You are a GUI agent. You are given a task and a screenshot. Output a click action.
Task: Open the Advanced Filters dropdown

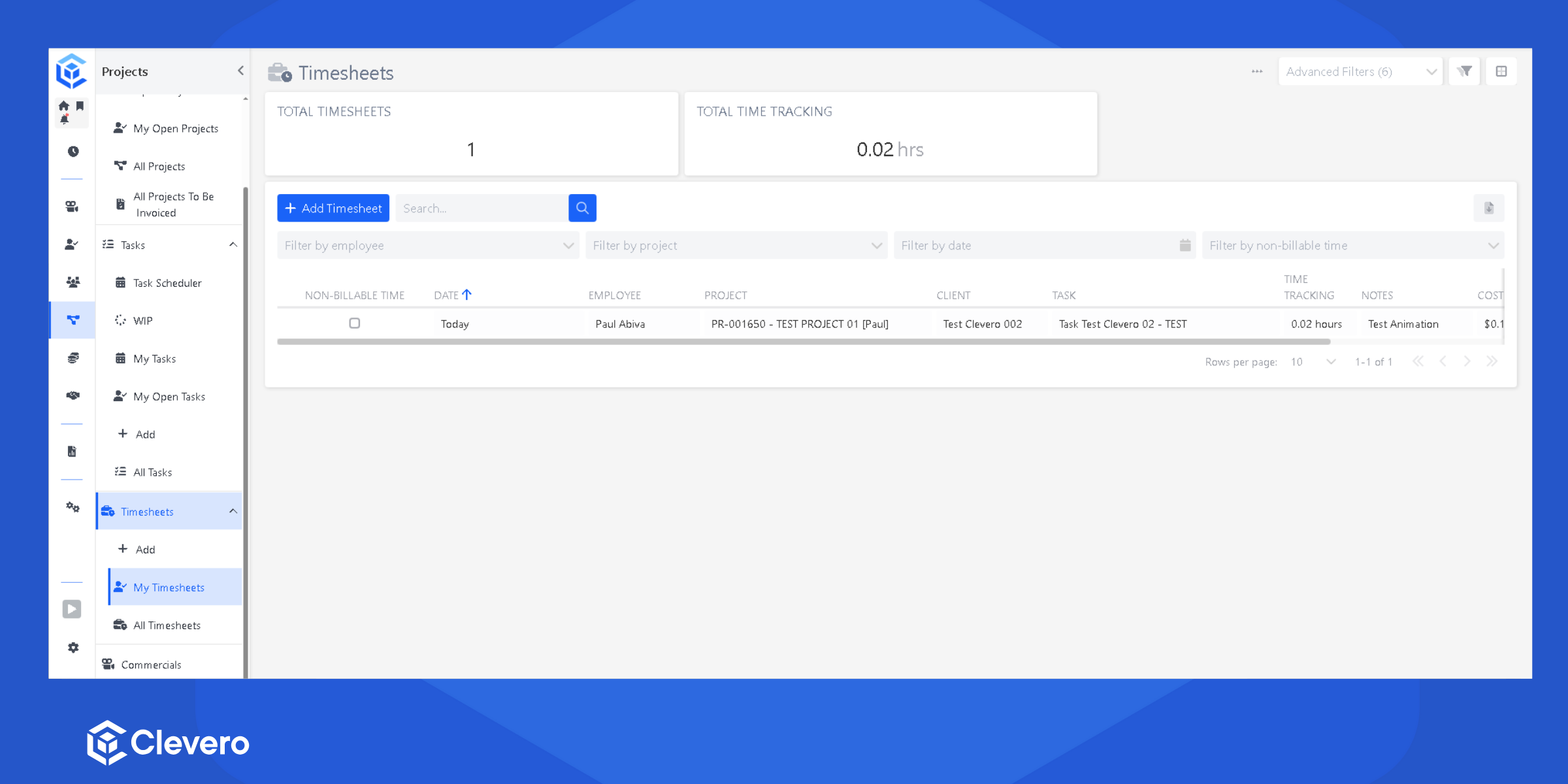1360,72
